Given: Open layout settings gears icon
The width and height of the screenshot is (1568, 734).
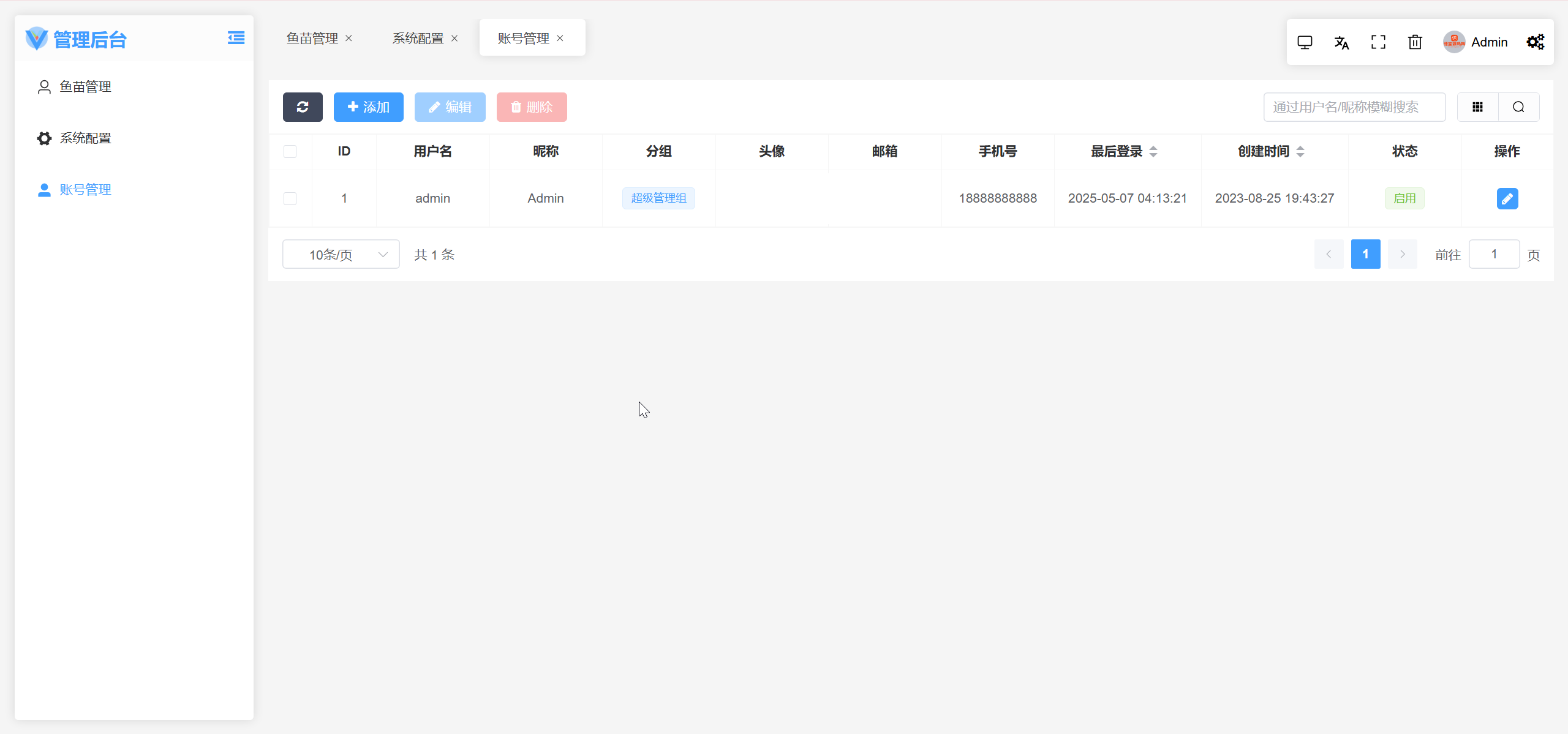Looking at the screenshot, I should 1536,42.
